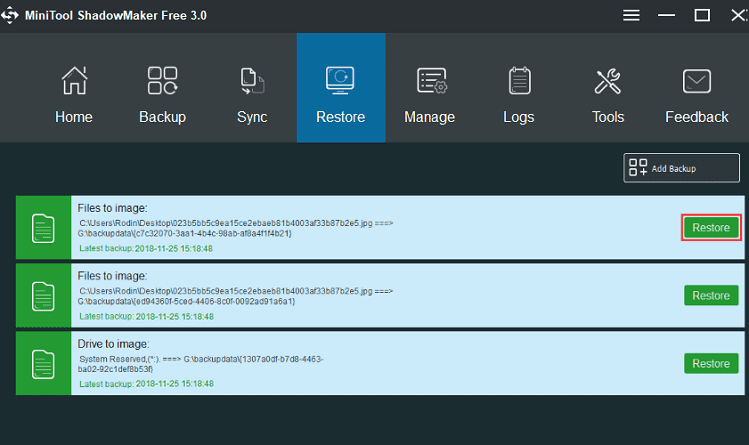749x445 pixels.
Task: Maximize the ShadowMaker window
Action: point(702,15)
